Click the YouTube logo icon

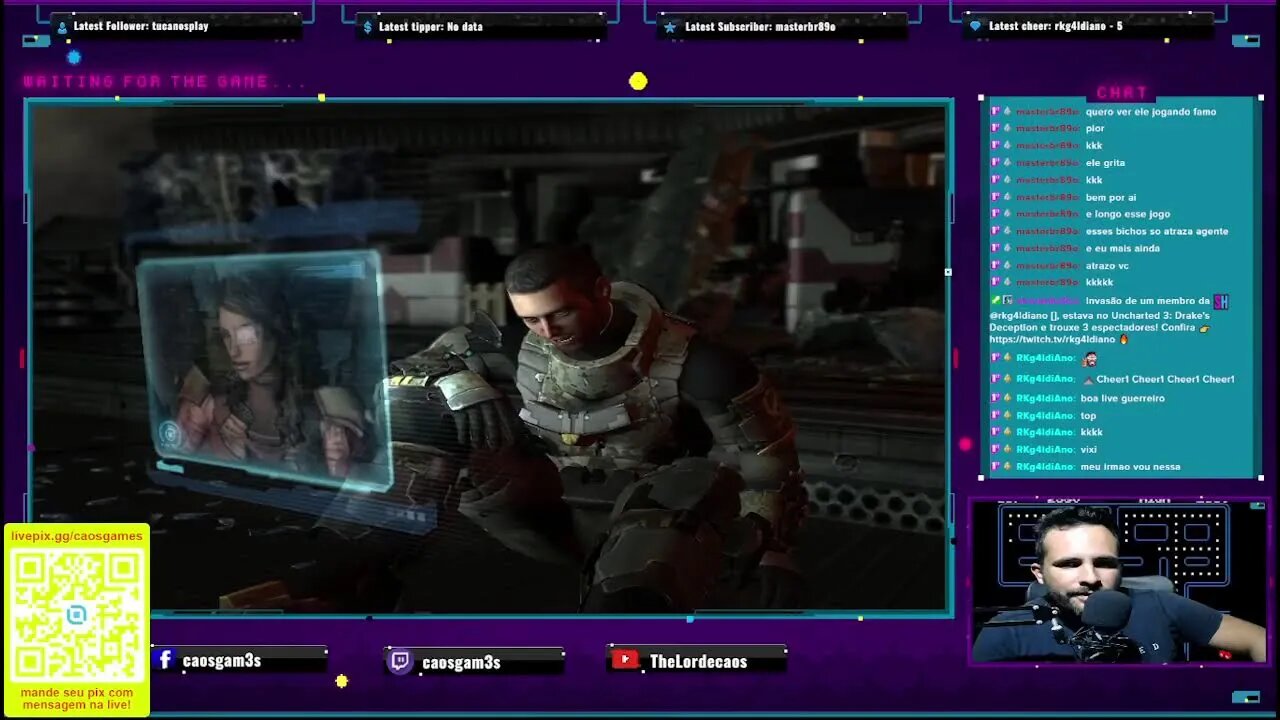(625, 660)
